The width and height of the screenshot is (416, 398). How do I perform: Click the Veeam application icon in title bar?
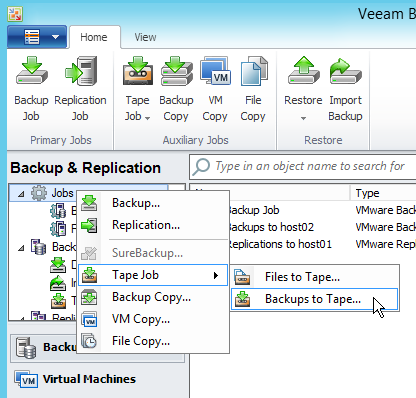(x=15, y=14)
